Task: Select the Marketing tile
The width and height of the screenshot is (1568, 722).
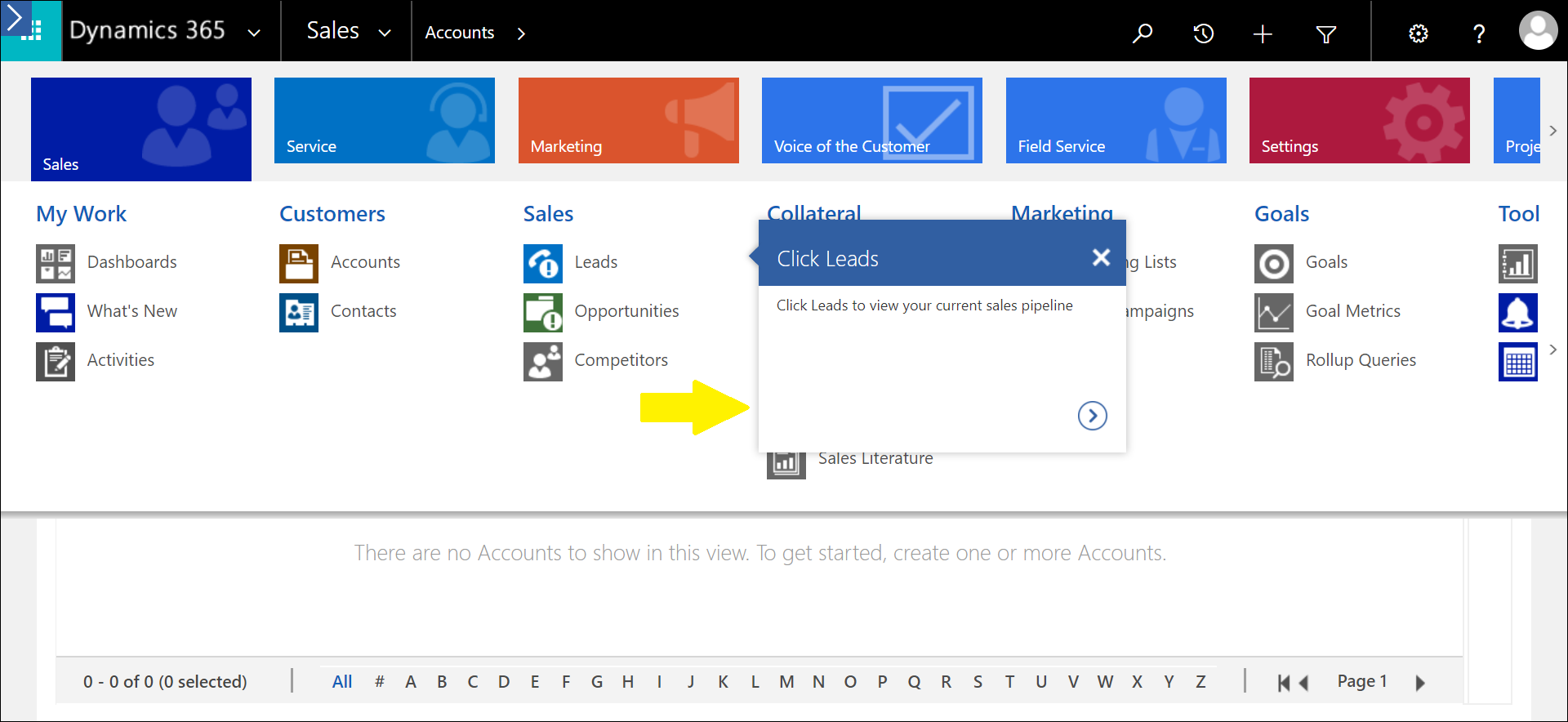Action: pyautogui.click(x=628, y=121)
